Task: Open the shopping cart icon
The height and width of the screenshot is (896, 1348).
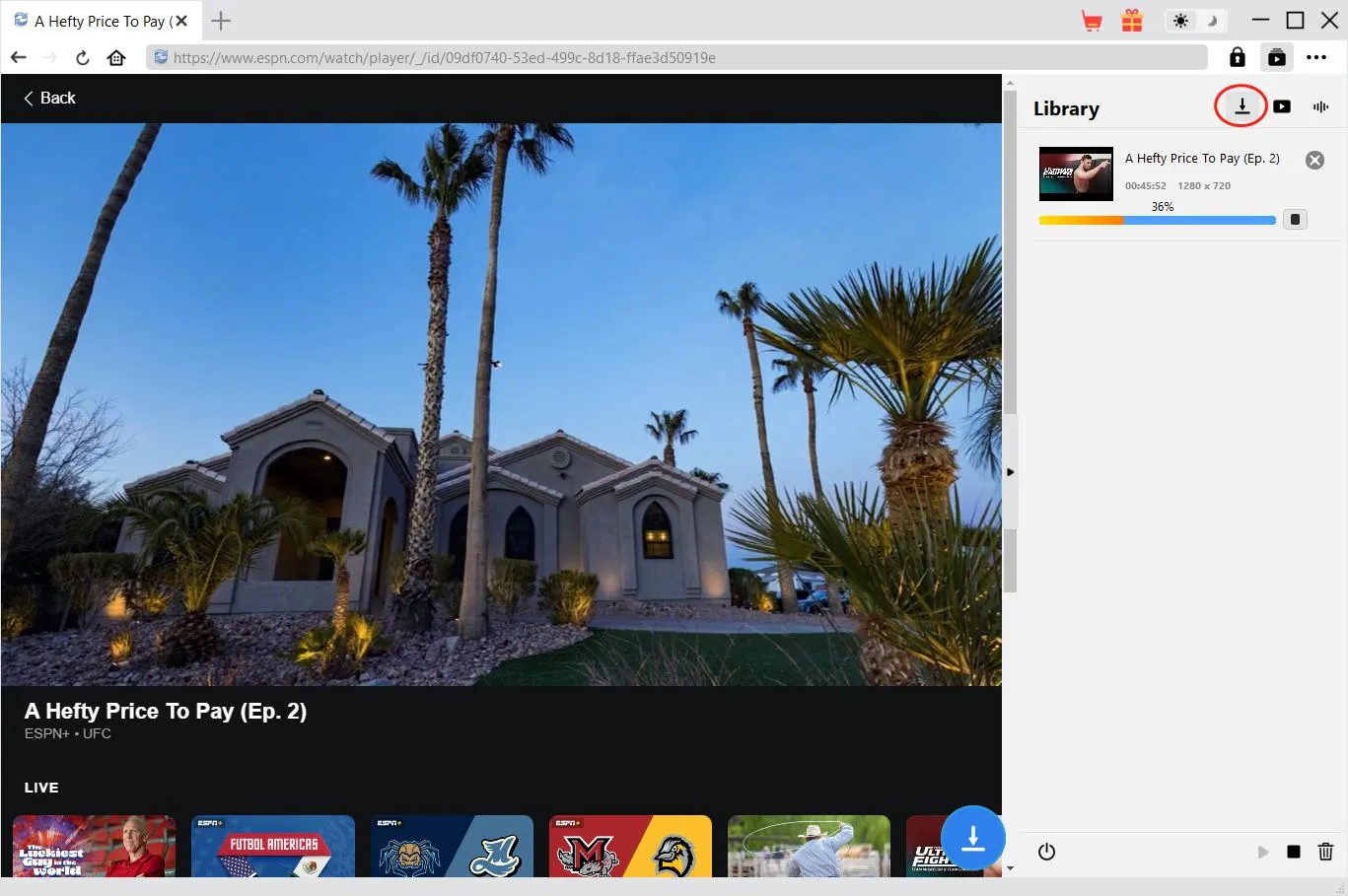Action: [1092, 21]
